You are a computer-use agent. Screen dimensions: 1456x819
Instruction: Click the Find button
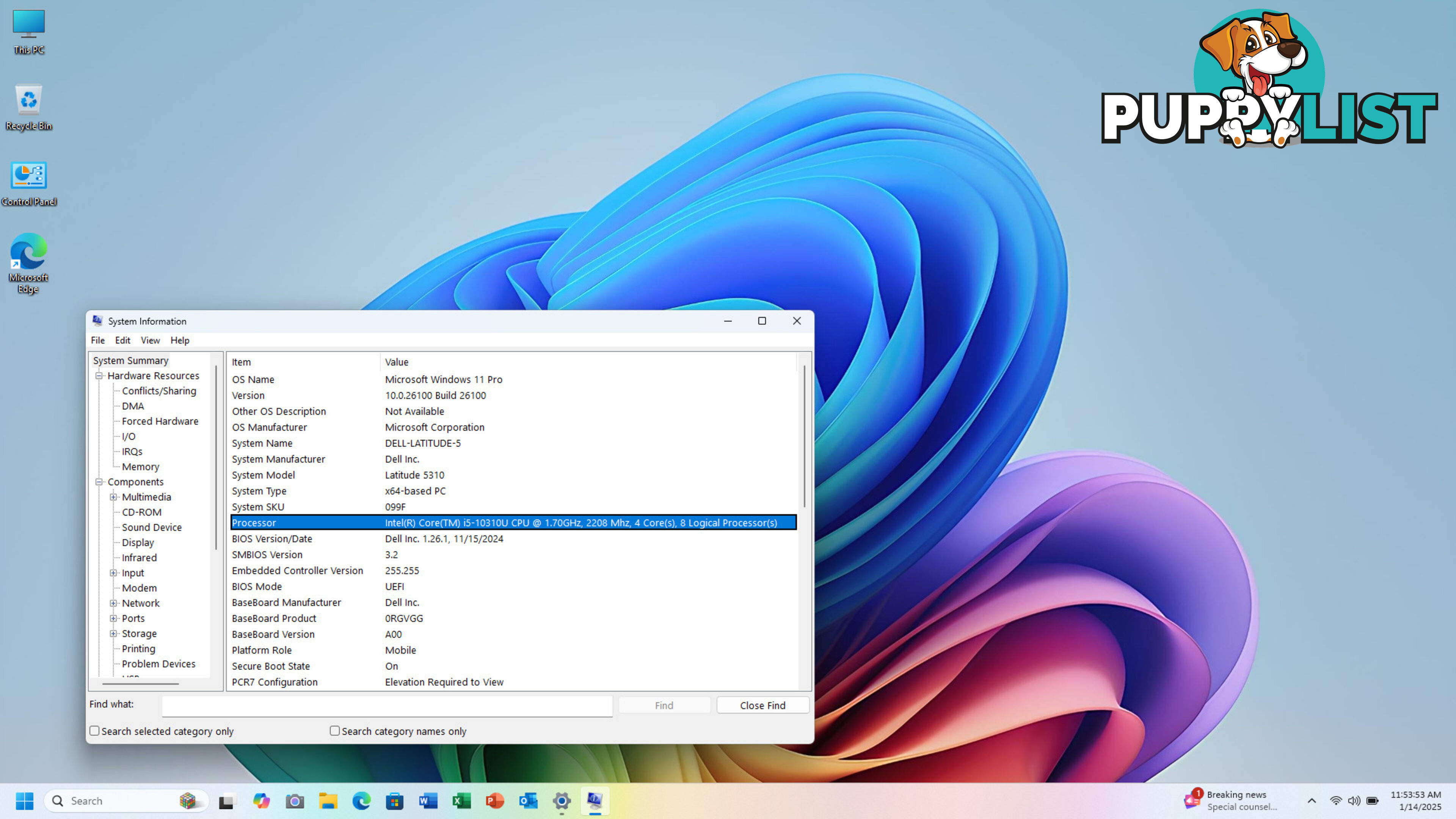click(664, 705)
